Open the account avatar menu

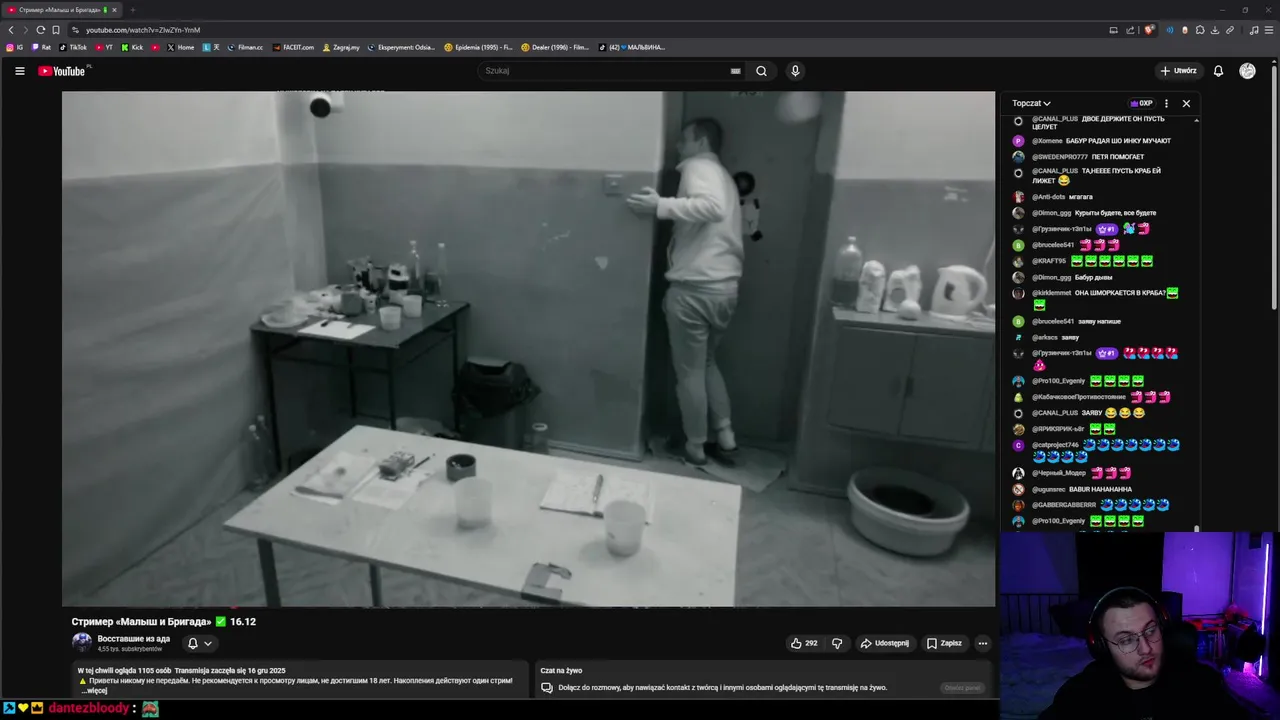[1247, 71]
